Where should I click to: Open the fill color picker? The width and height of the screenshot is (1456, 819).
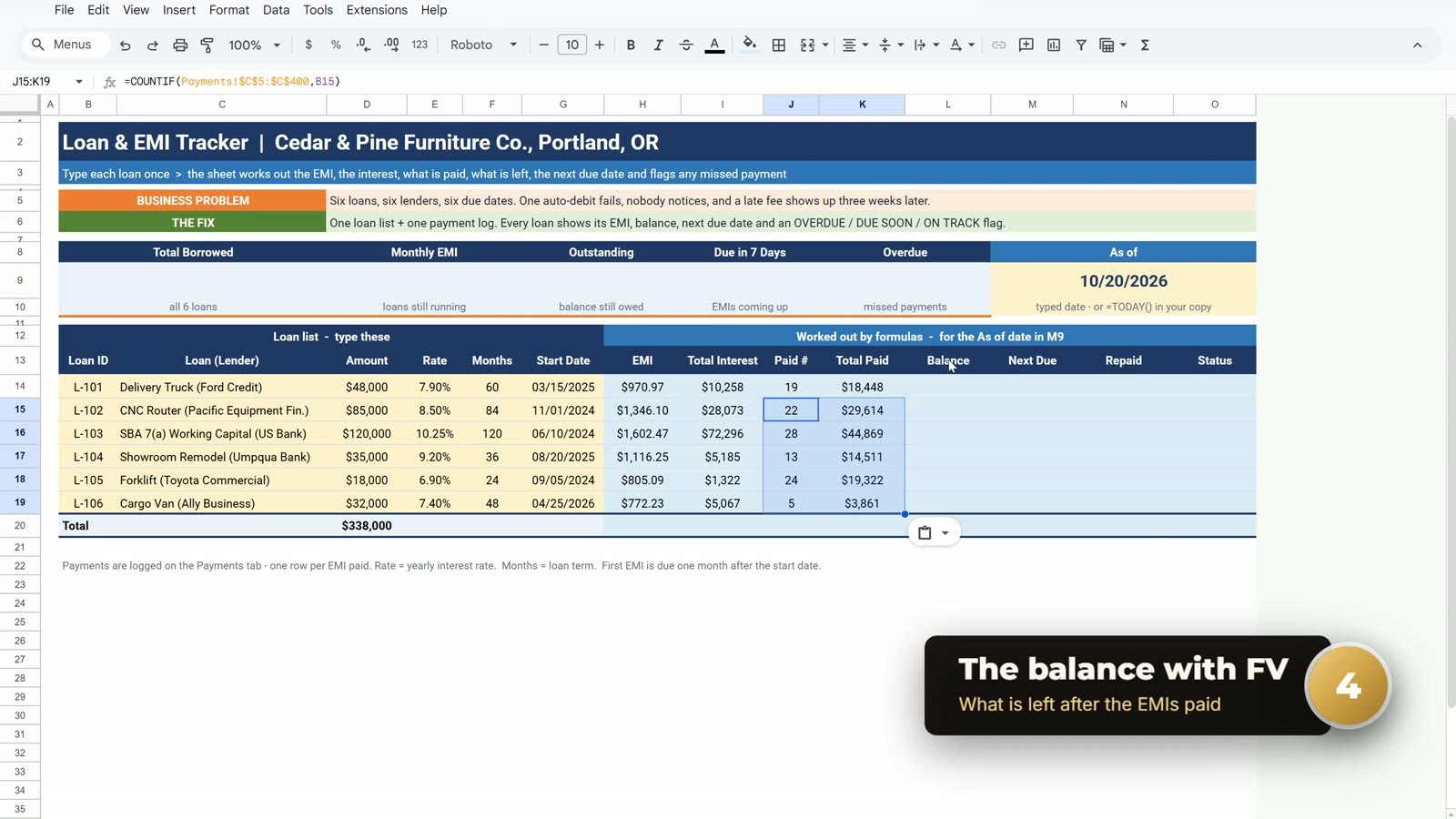click(x=749, y=45)
